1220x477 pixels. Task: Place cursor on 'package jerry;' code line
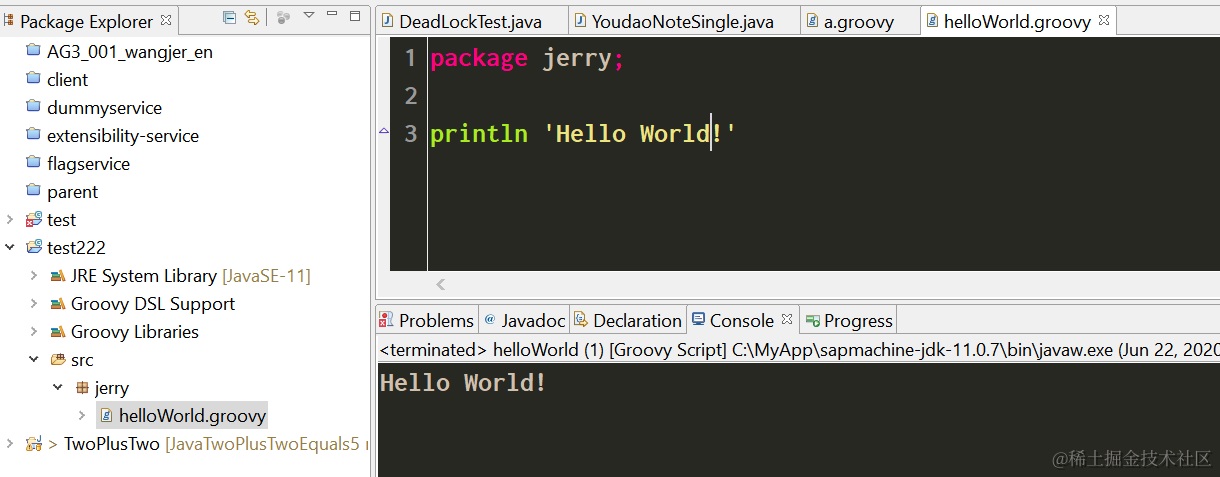pyautogui.click(x=527, y=59)
